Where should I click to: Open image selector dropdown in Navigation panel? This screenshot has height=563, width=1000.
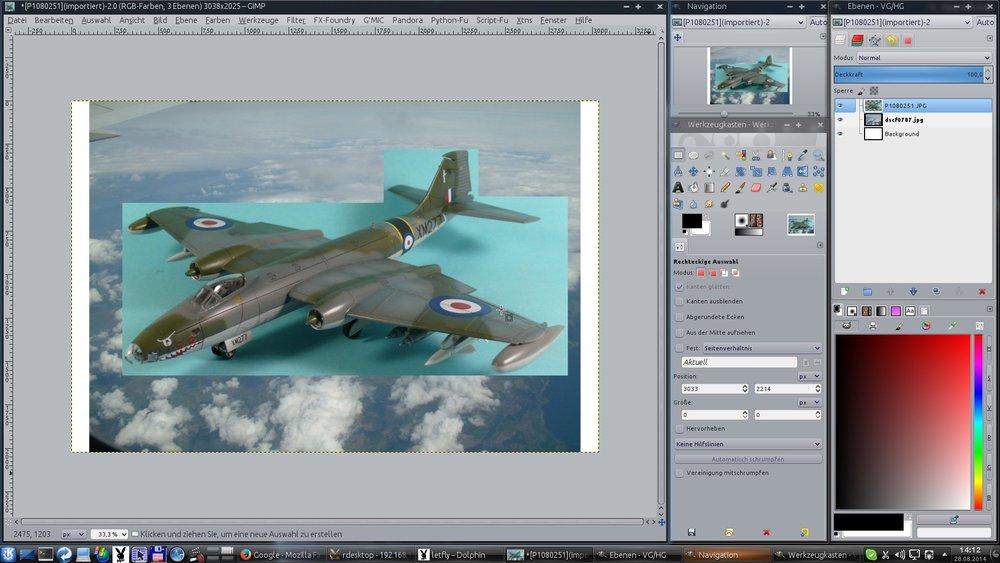739,22
